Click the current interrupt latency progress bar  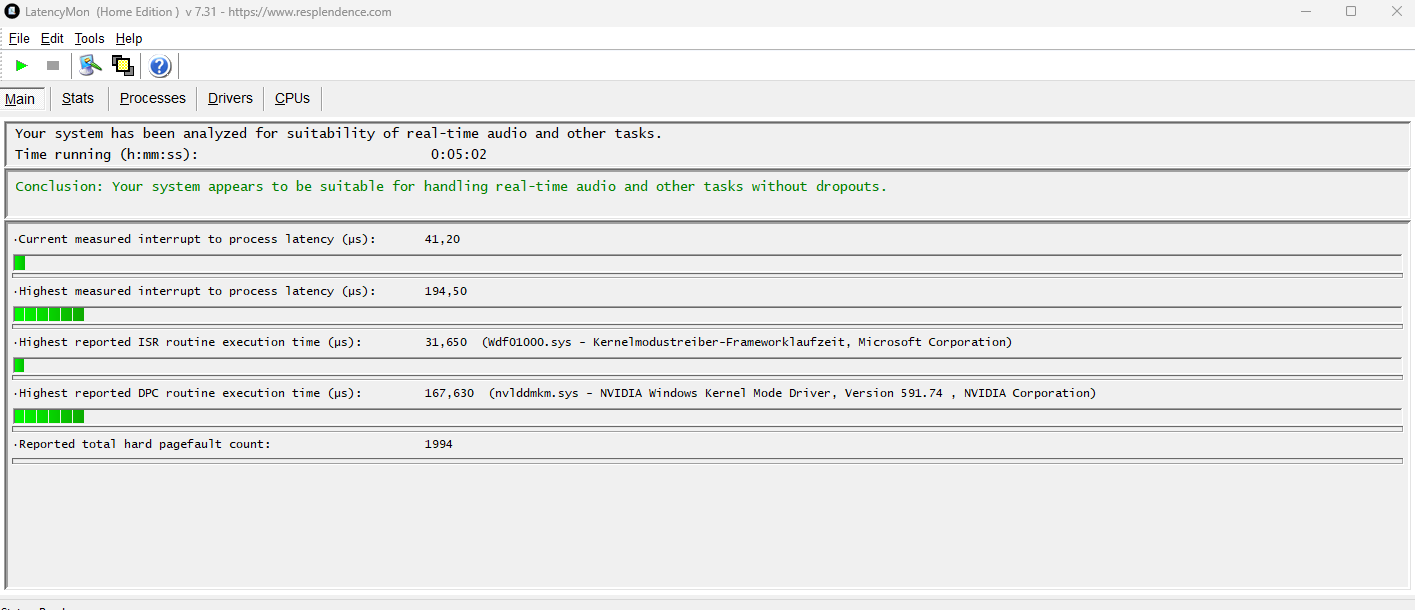(707, 263)
